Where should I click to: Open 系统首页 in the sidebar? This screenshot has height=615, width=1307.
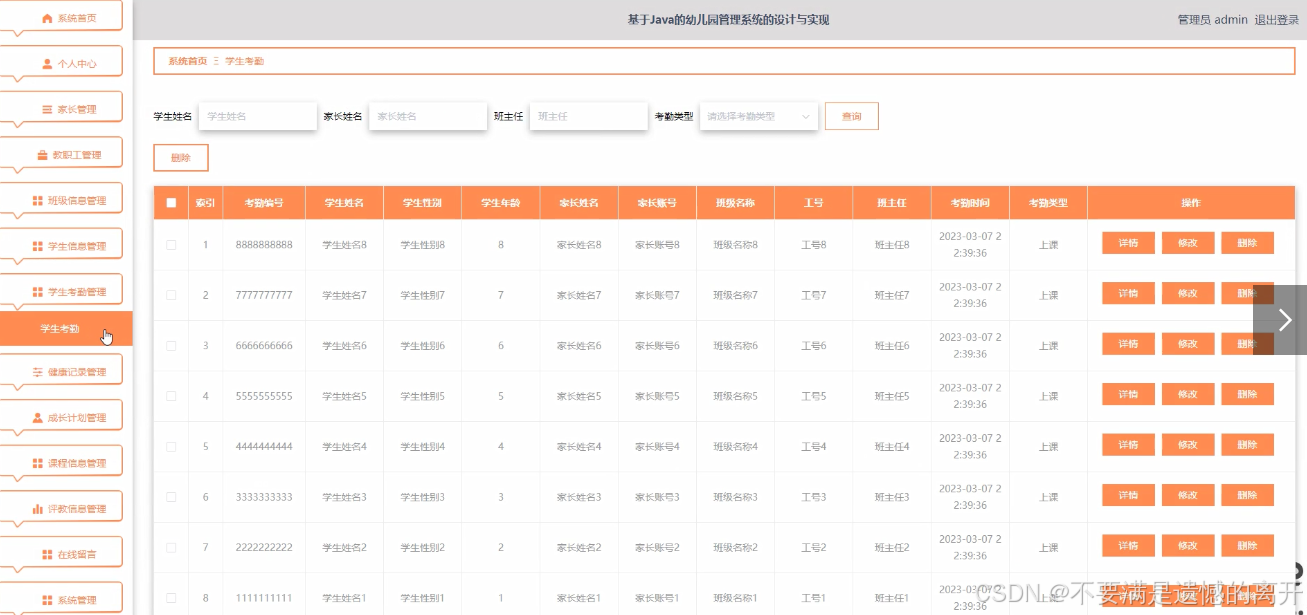pos(62,18)
